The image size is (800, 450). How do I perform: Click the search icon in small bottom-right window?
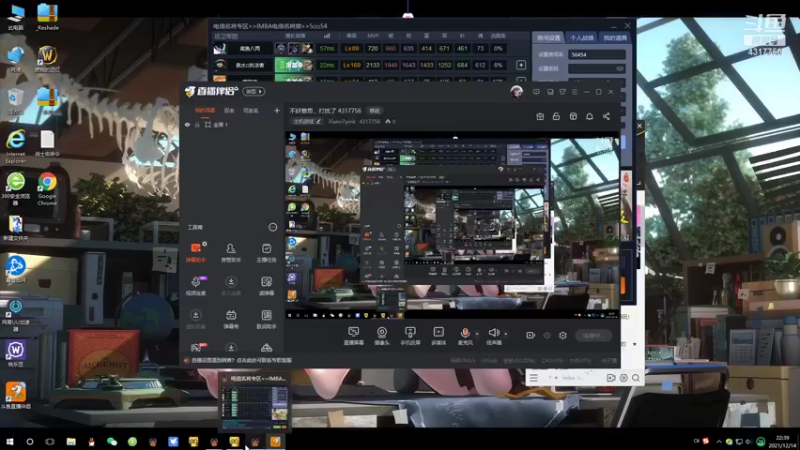pyautogui.click(x=636, y=378)
